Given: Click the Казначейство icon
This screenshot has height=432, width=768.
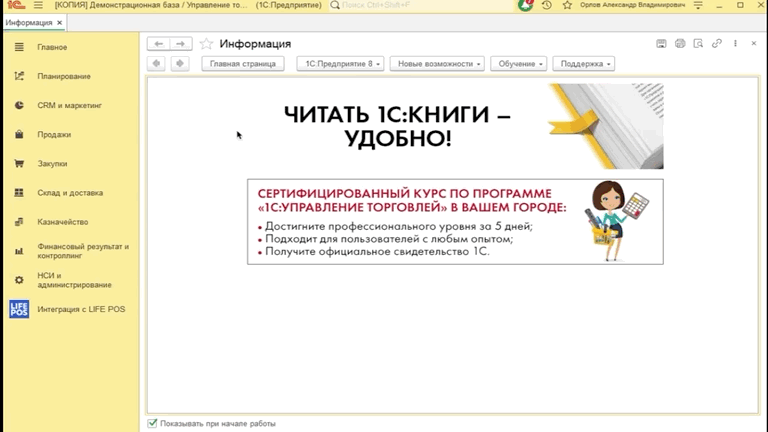Looking at the screenshot, I should point(19,222).
